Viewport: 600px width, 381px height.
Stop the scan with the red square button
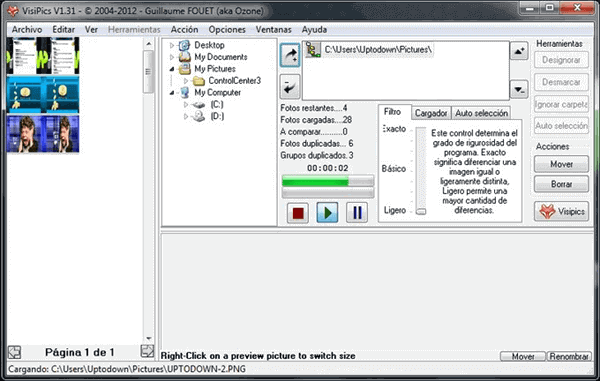click(298, 213)
